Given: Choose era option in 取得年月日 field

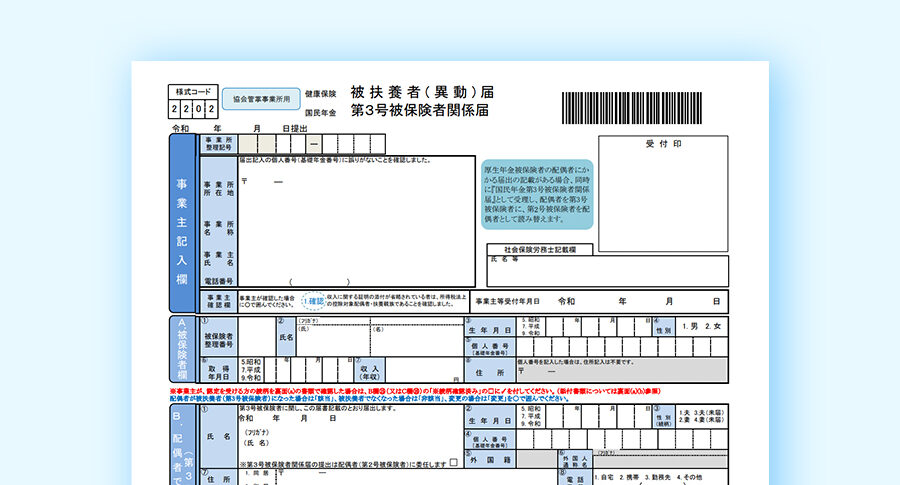Looking at the screenshot, I should click(251, 369).
